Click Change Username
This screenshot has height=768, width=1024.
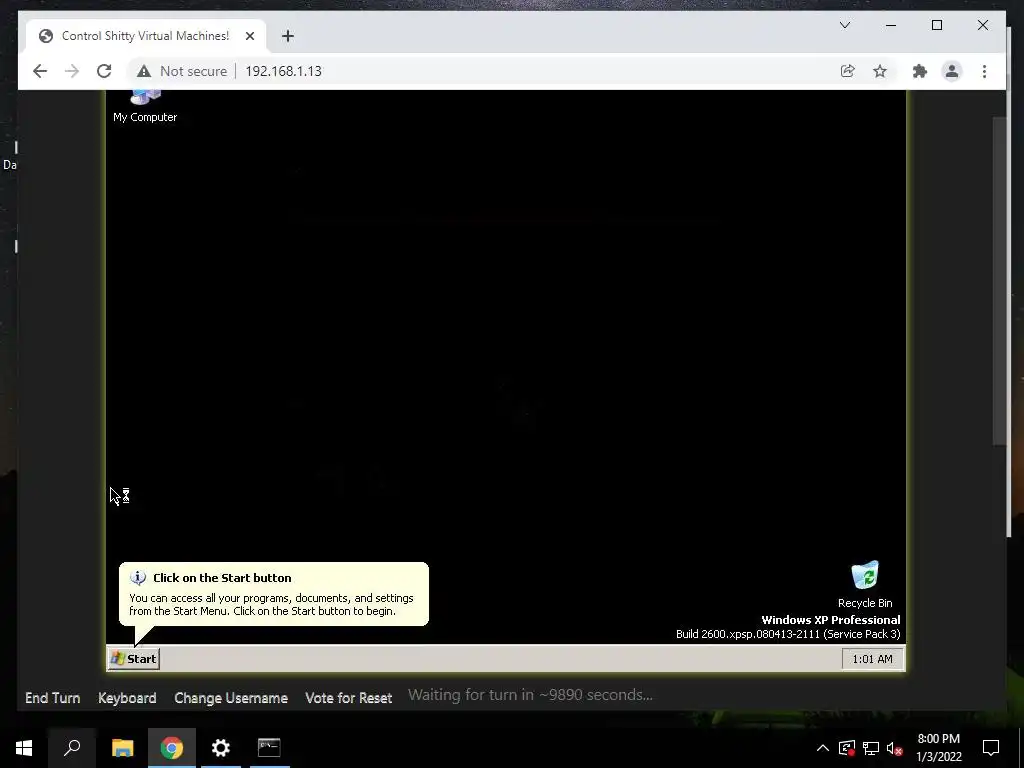pyautogui.click(x=231, y=697)
